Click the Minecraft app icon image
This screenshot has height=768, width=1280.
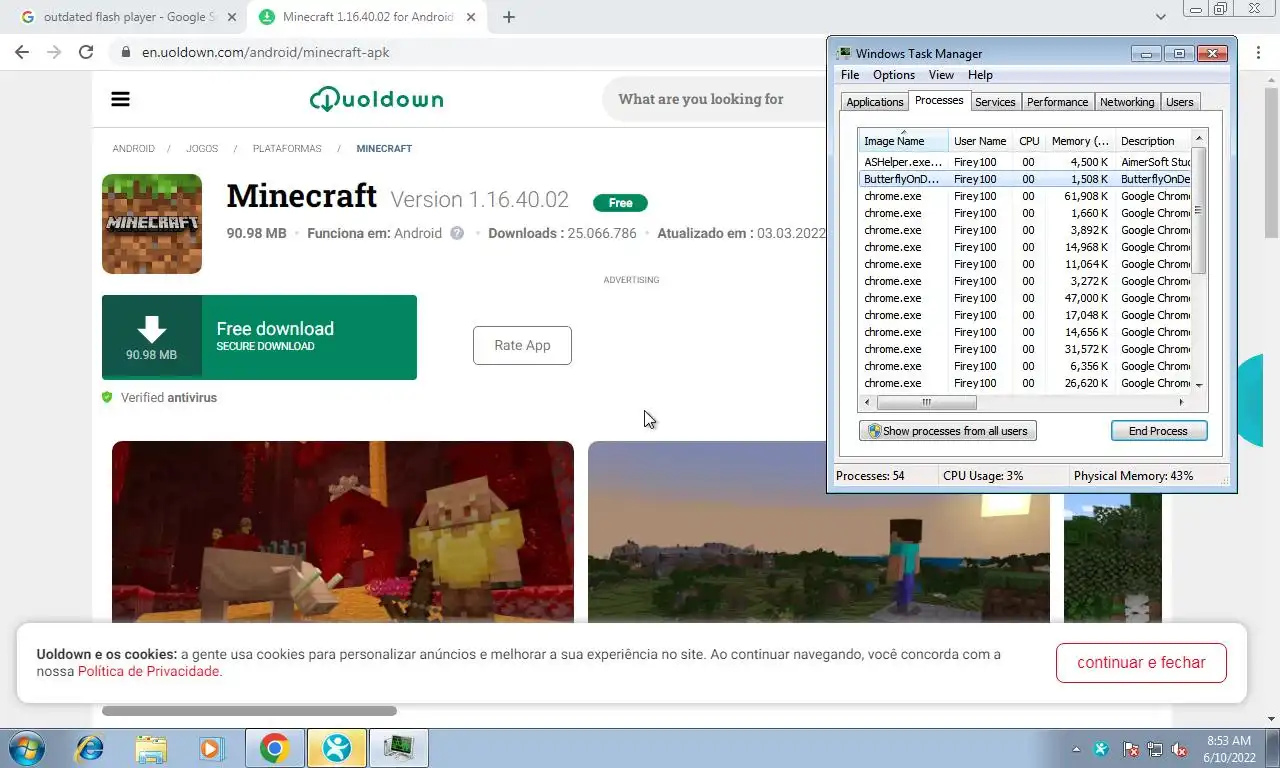[x=152, y=224]
